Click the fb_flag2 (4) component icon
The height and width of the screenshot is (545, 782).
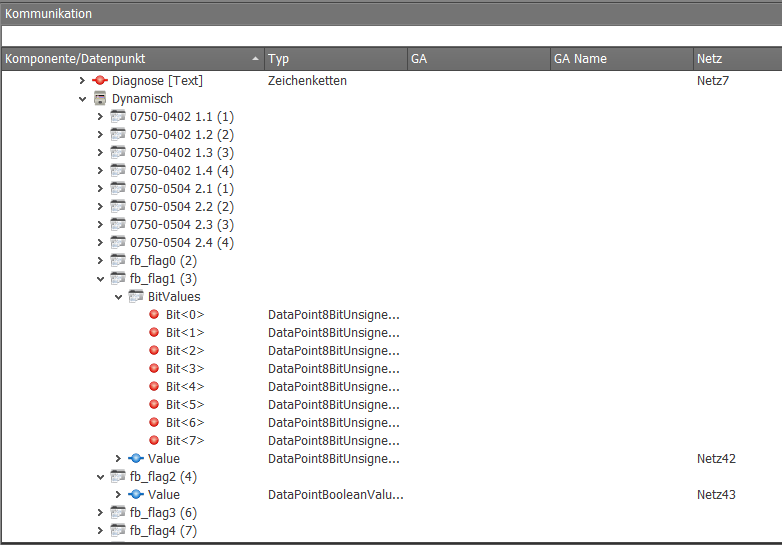click(118, 476)
